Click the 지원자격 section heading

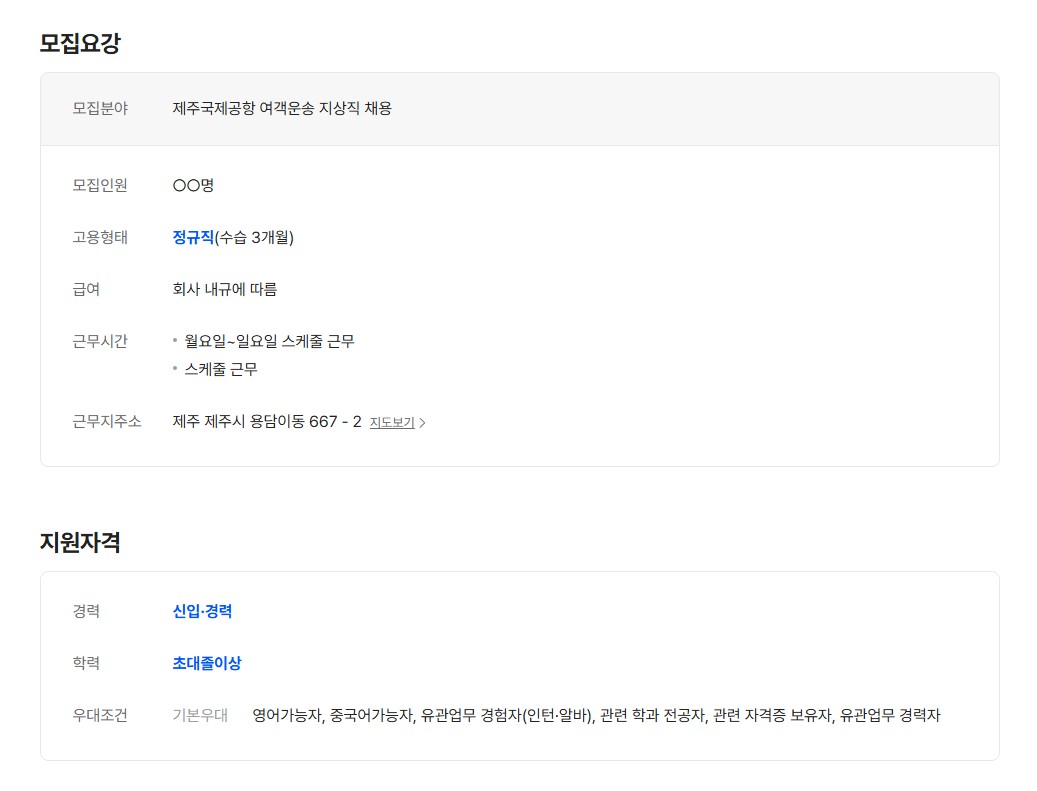pos(80,542)
